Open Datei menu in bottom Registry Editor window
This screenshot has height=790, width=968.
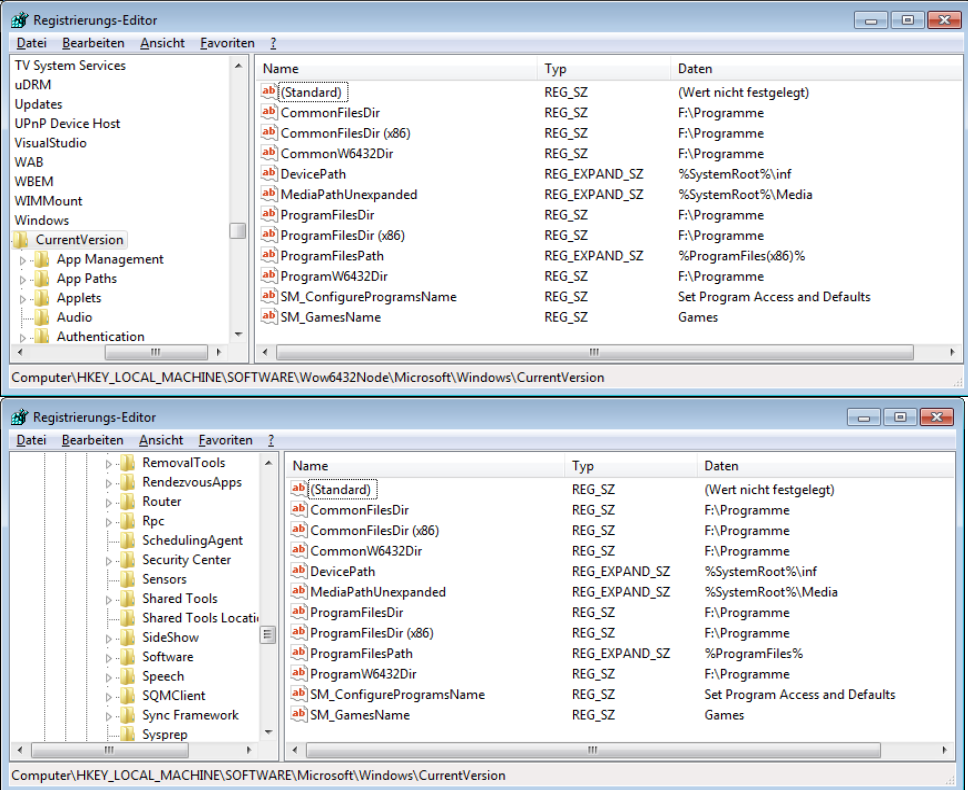pyautogui.click(x=31, y=440)
